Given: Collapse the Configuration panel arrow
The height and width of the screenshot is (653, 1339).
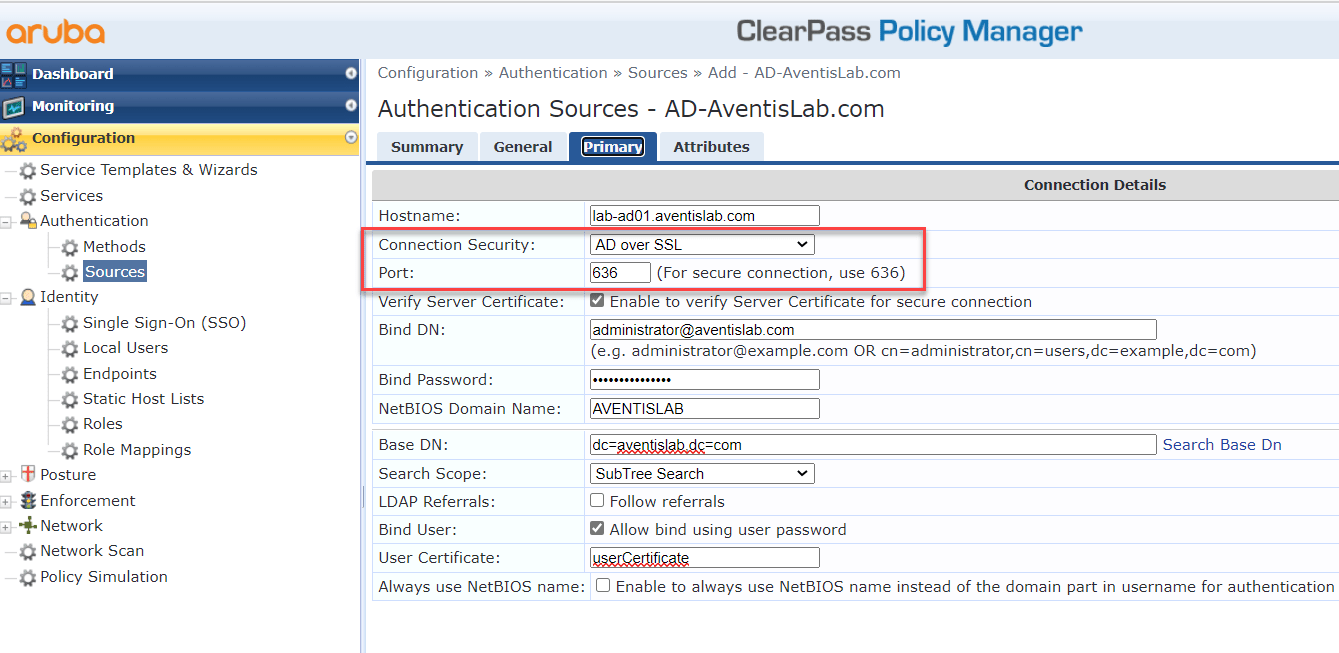Looking at the screenshot, I should pos(351,138).
